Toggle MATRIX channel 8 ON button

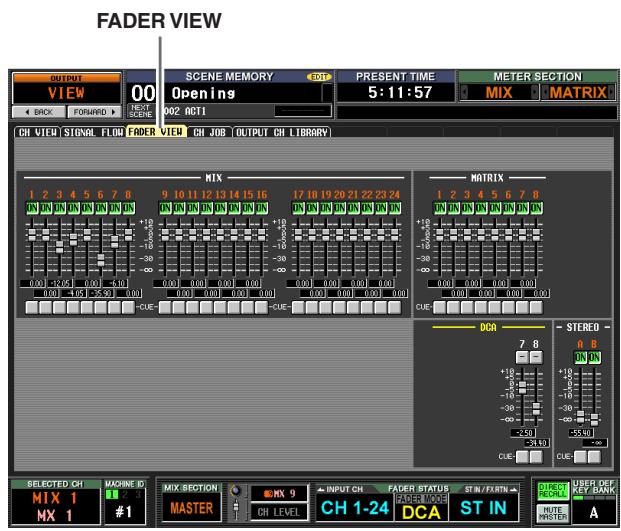coord(536,208)
